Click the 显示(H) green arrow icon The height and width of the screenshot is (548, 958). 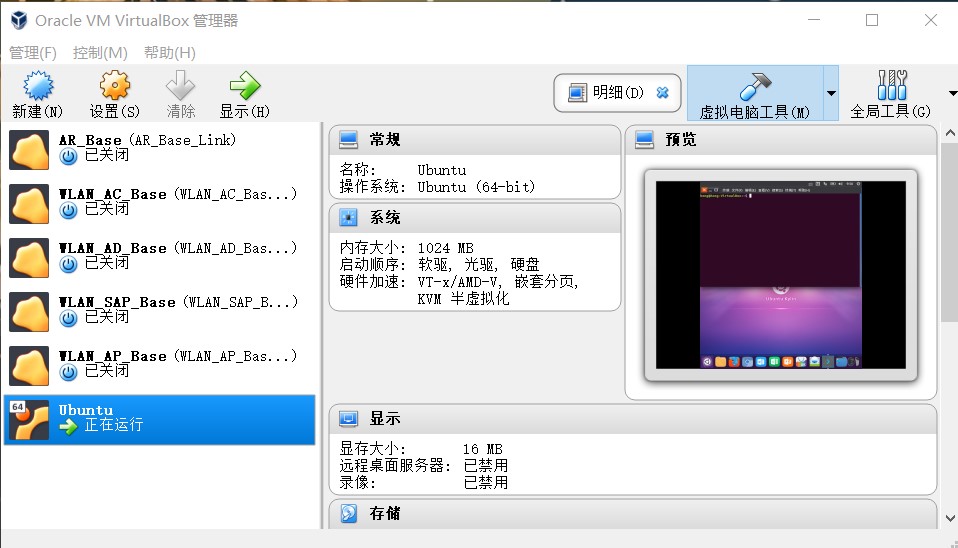(x=244, y=86)
